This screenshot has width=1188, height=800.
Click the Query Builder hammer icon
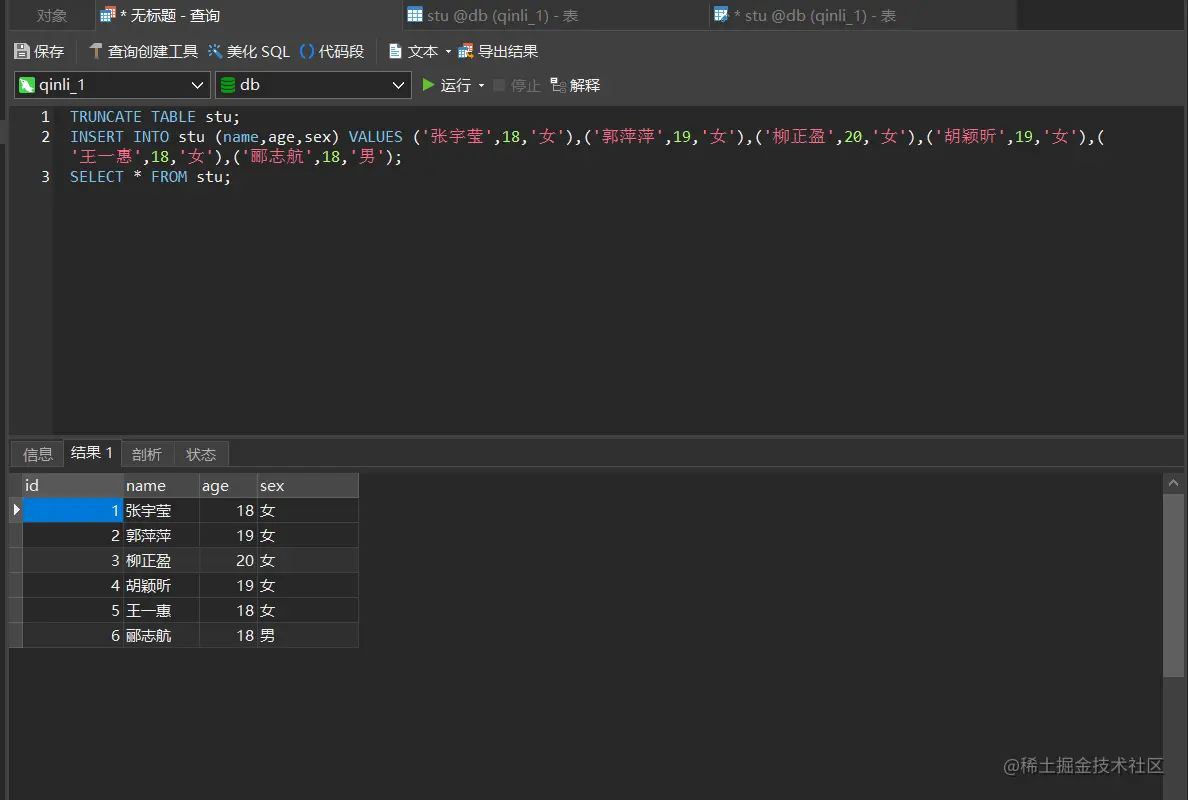click(95, 51)
